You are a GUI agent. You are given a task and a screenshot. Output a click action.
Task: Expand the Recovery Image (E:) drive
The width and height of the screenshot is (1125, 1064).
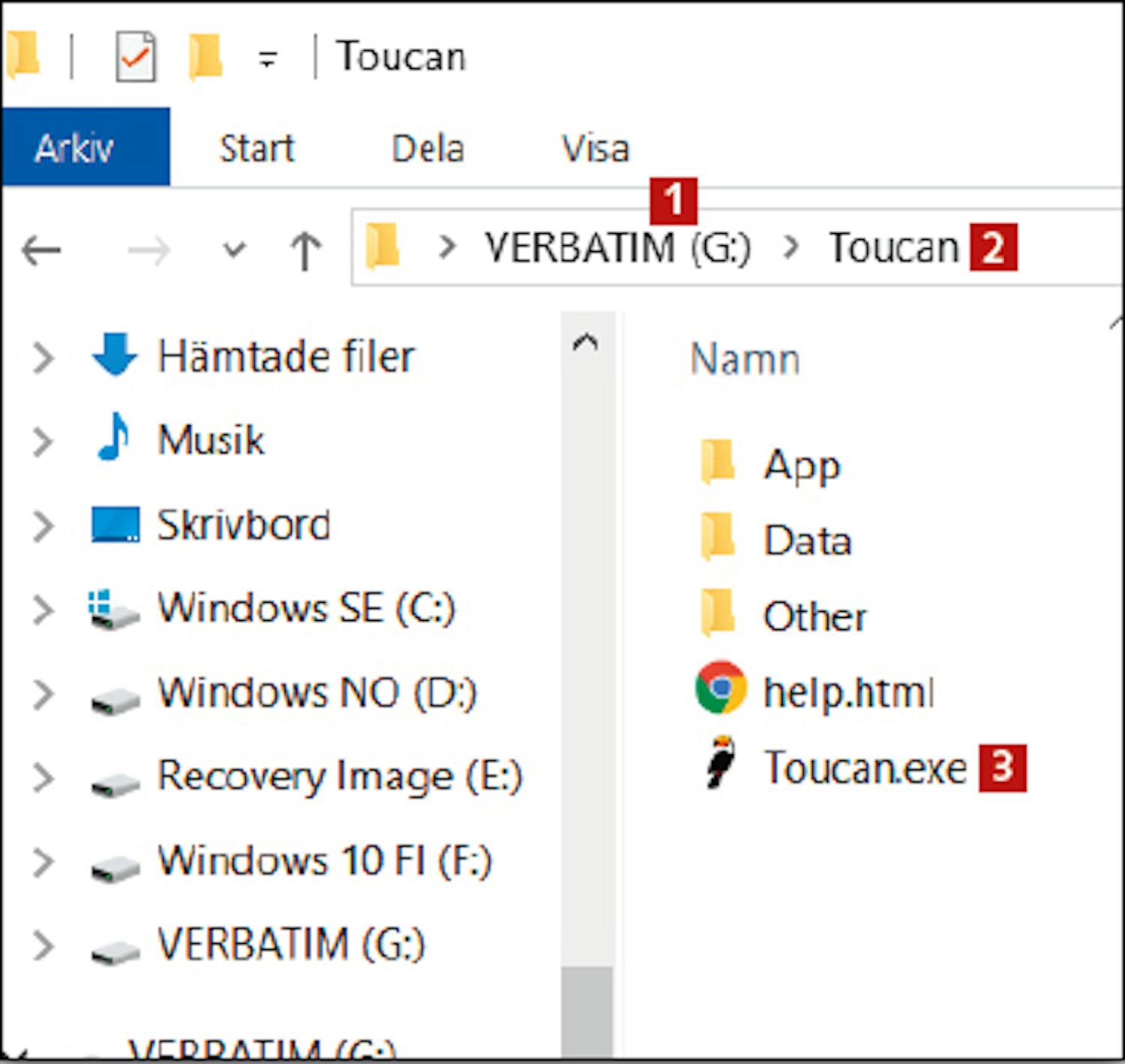[43, 778]
